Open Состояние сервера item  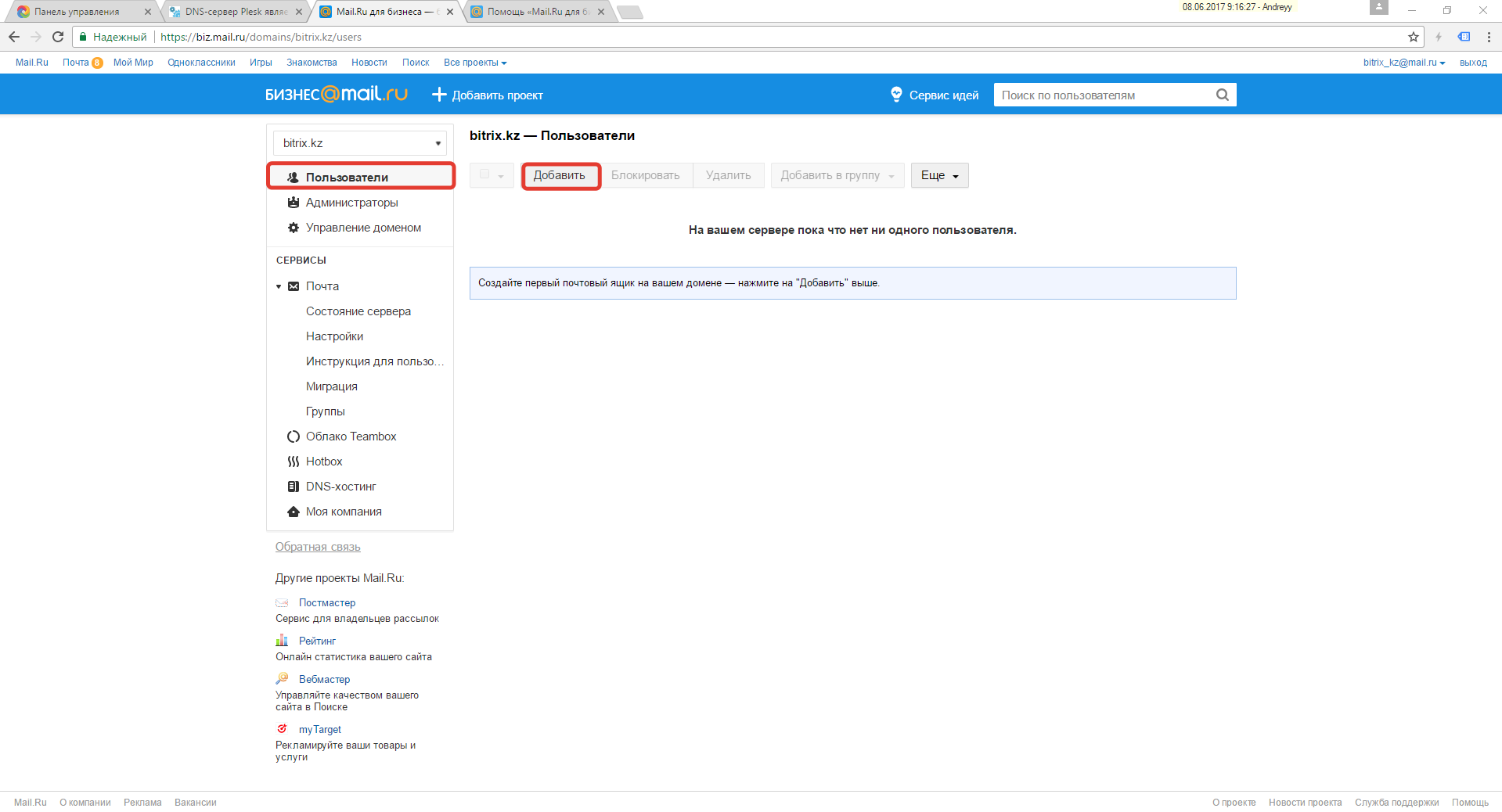click(x=358, y=311)
